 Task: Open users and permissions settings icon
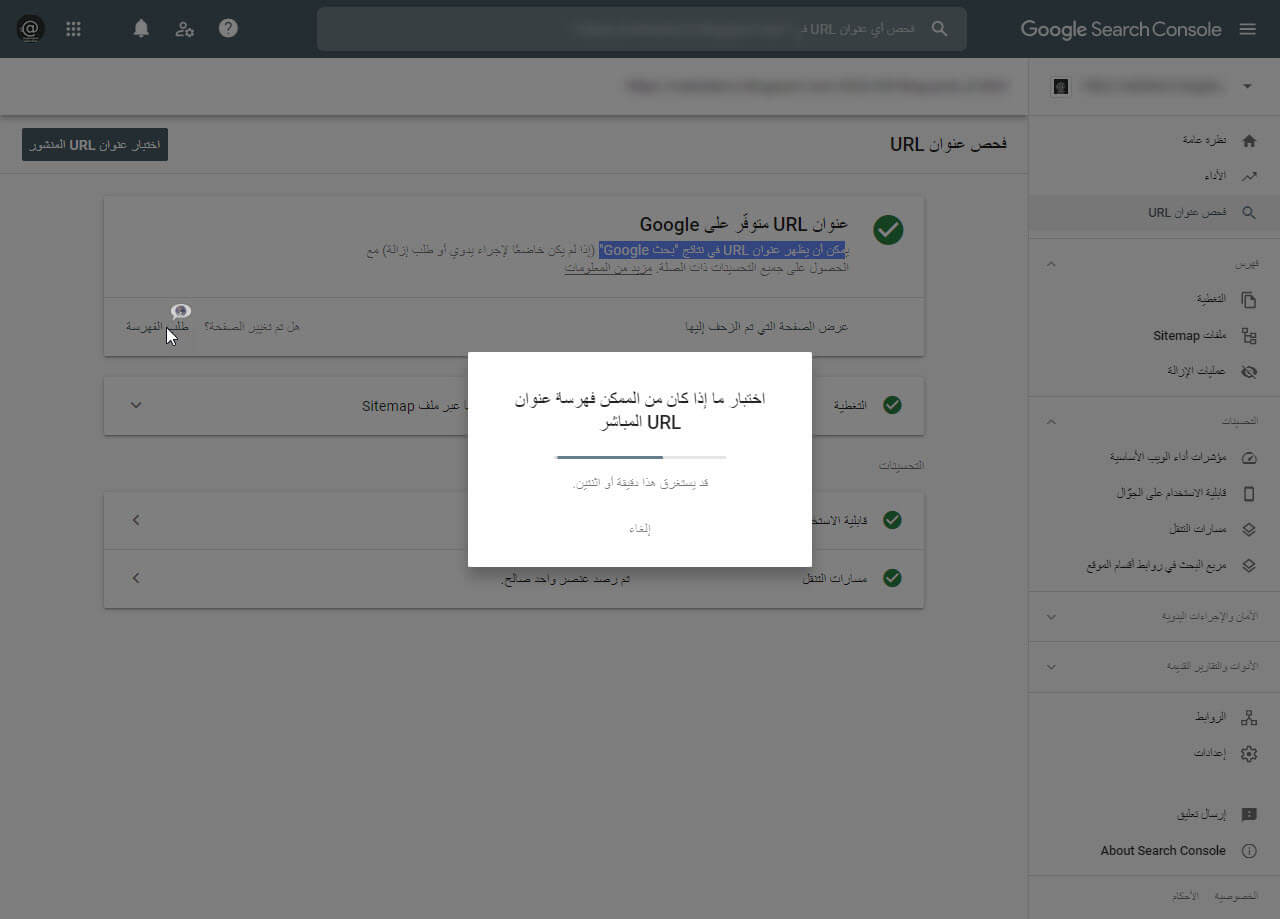185,29
